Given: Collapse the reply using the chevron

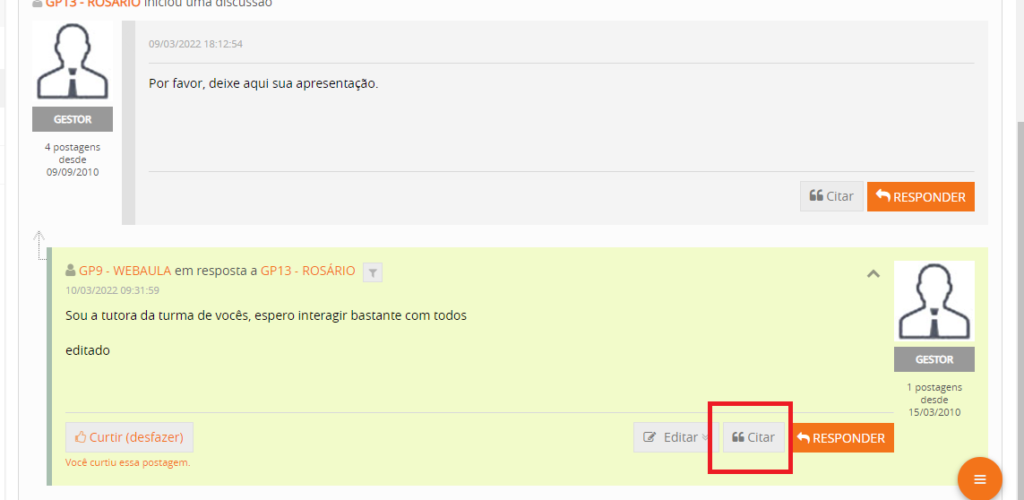Looking at the screenshot, I should (873, 273).
